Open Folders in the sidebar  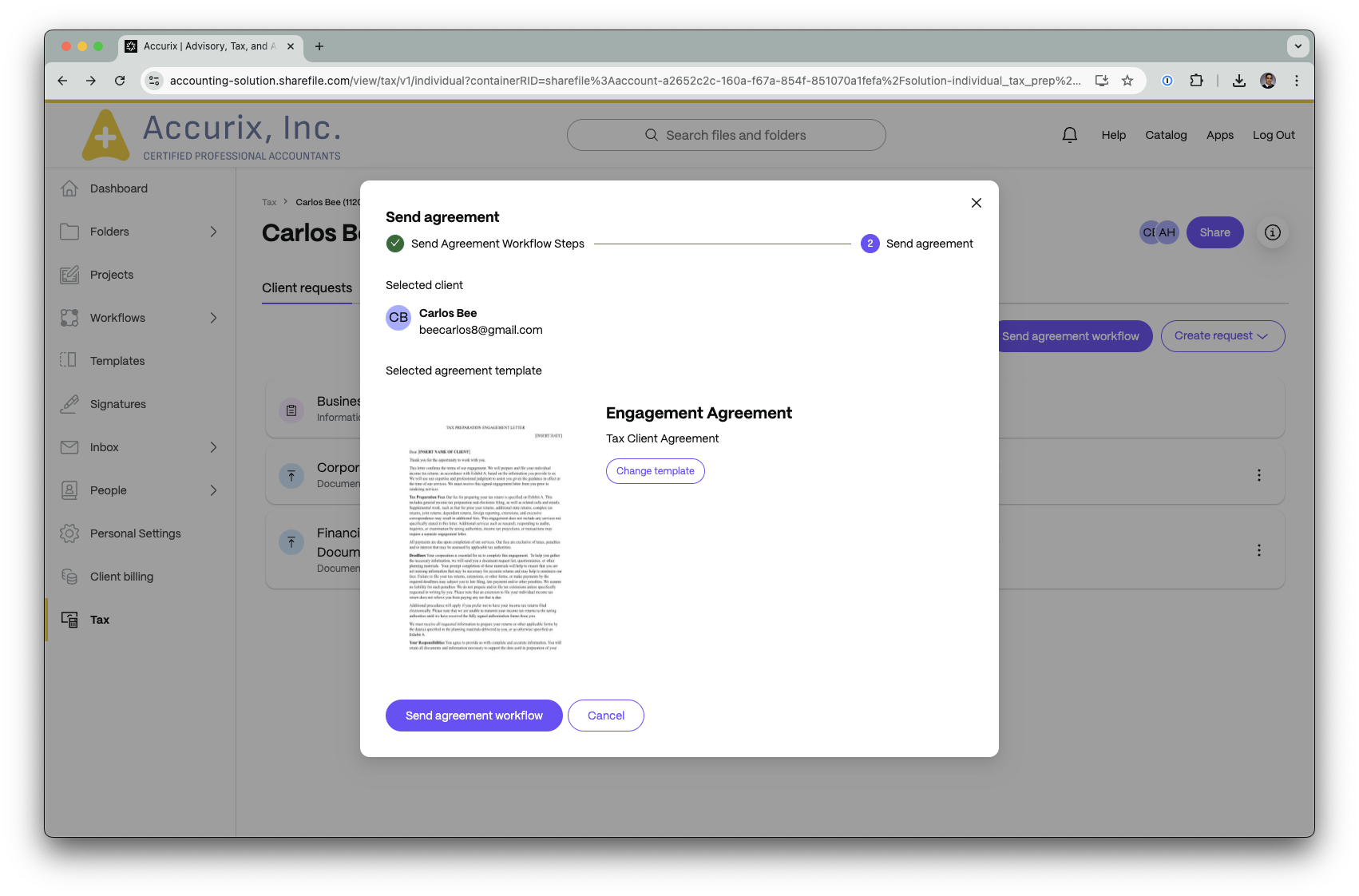109,232
